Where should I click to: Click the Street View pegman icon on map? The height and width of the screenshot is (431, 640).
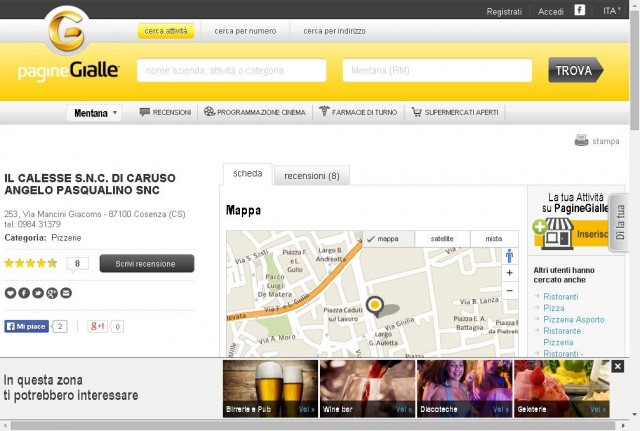pos(509,256)
